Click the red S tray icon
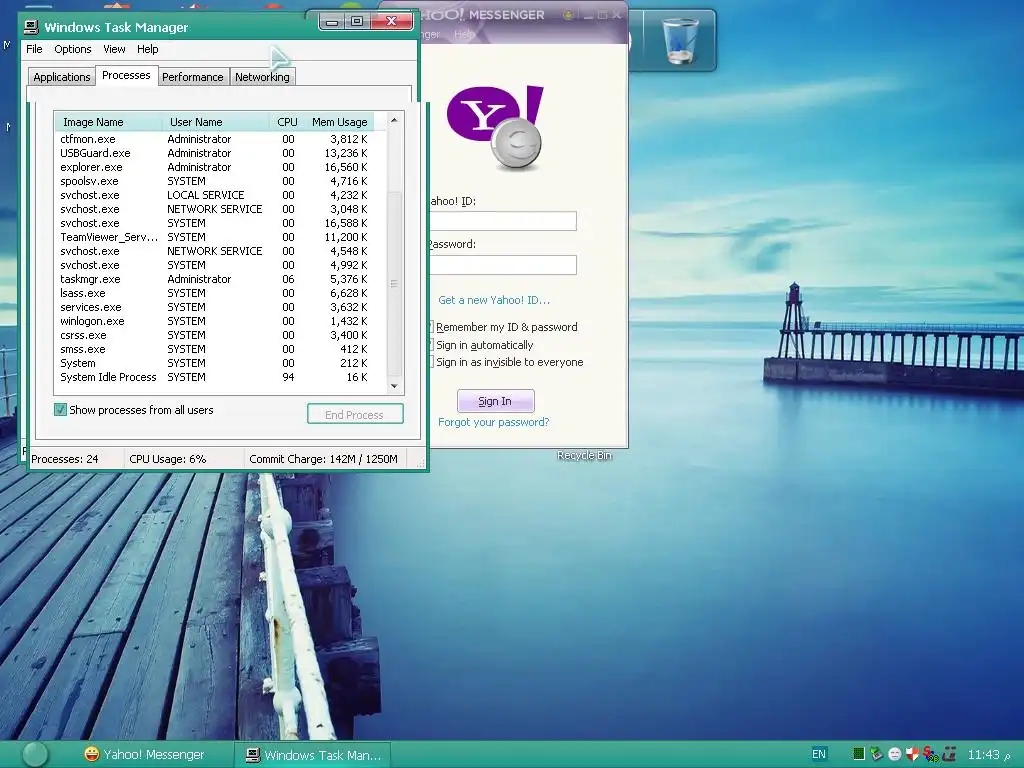 coord(931,754)
